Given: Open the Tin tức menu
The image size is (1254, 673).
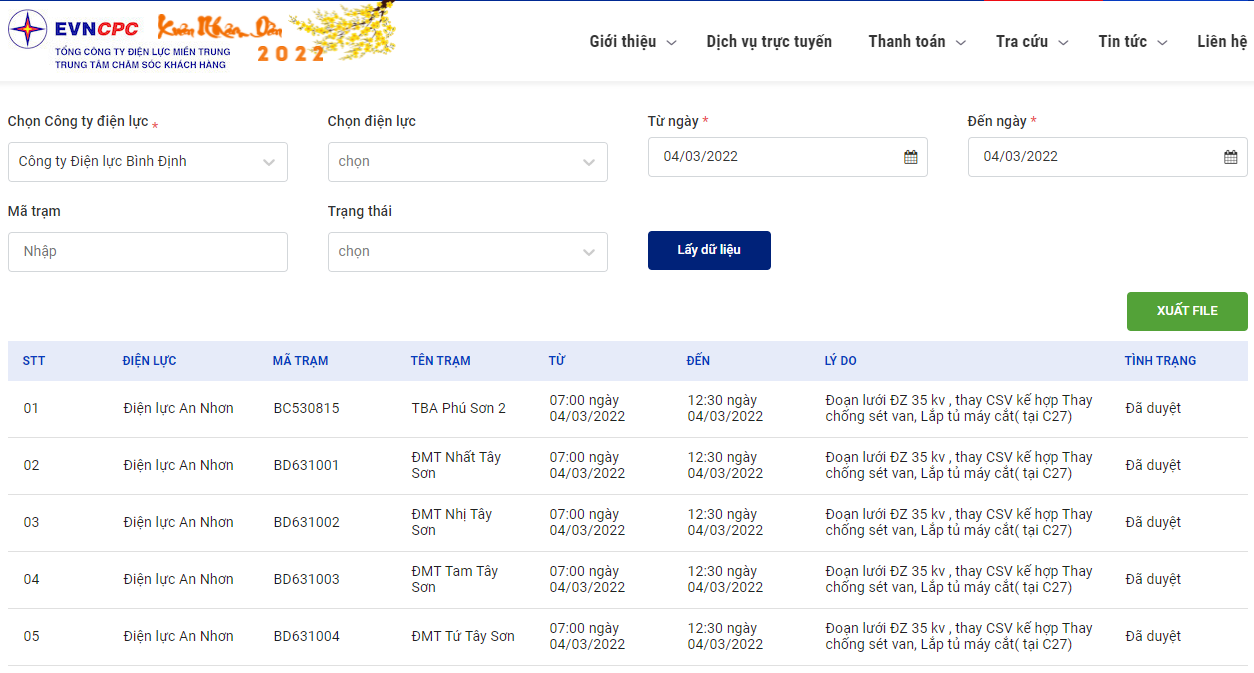Looking at the screenshot, I should [1134, 42].
